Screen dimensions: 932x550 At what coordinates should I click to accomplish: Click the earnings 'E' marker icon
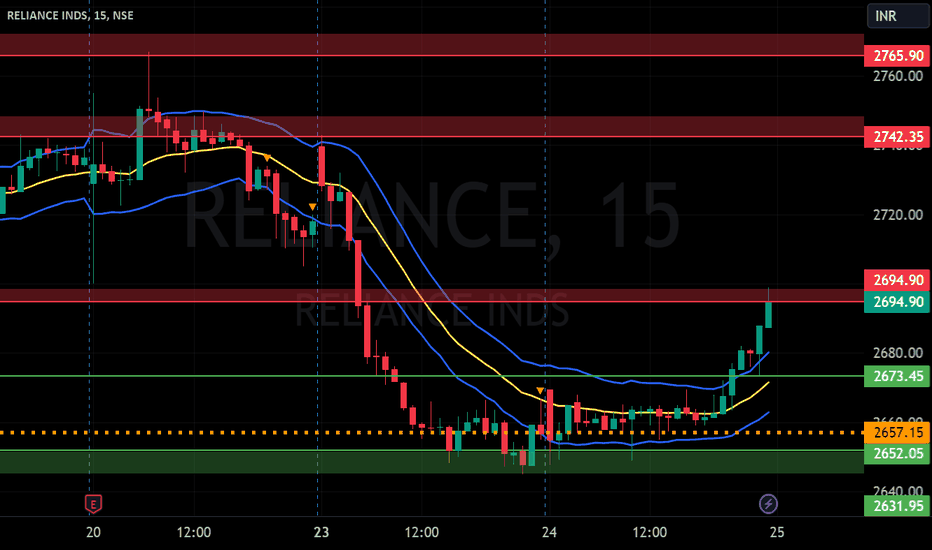coord(93,504)
